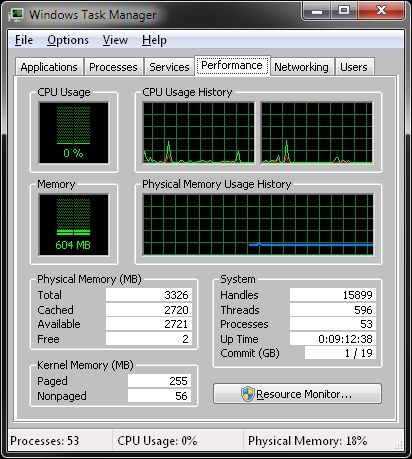This screenshot has width=412, height=459.
Task: Switch to the Services tab
Action: point(169,67)
